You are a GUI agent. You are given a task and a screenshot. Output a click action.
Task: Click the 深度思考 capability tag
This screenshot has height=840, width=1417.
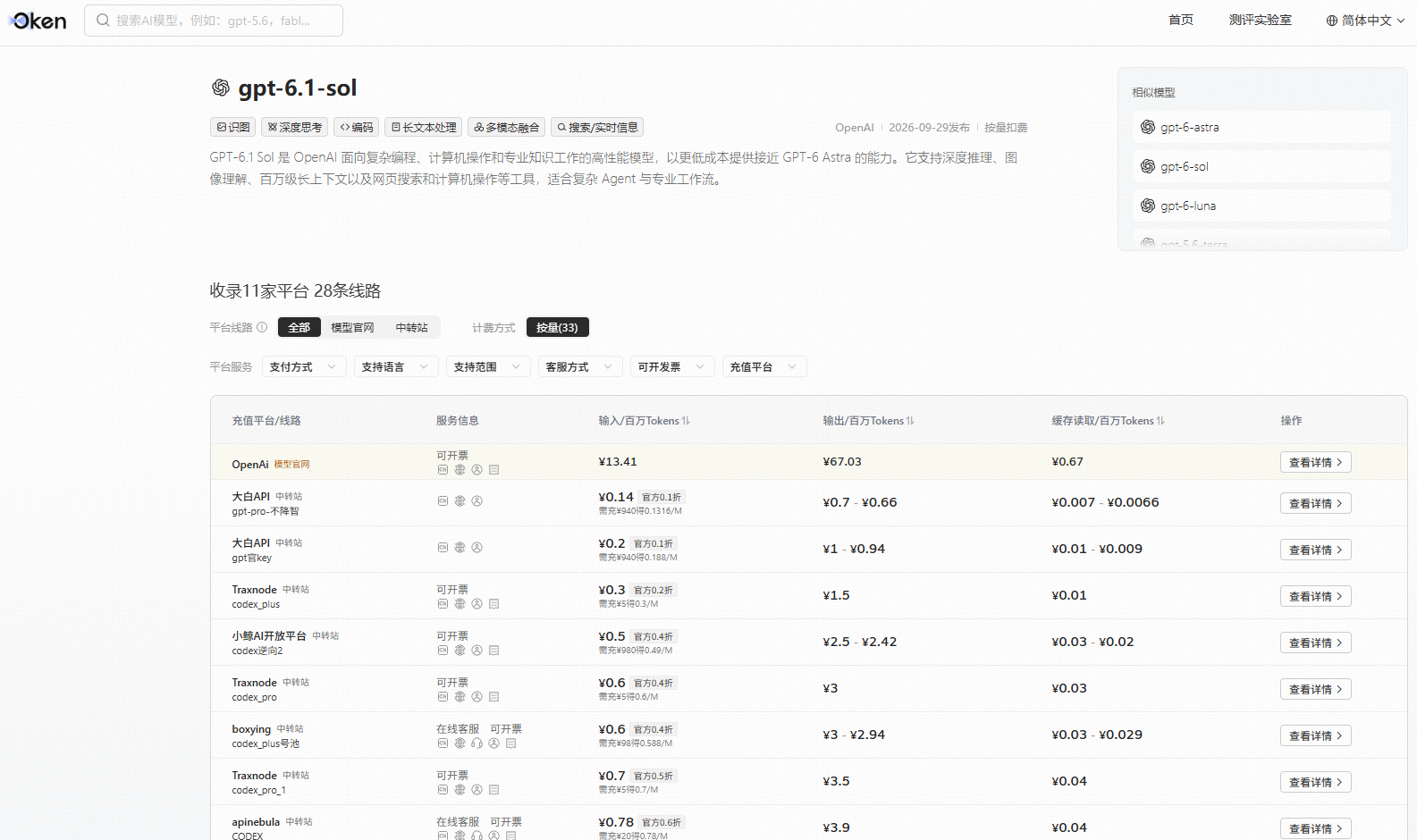[x=295, y=127]
